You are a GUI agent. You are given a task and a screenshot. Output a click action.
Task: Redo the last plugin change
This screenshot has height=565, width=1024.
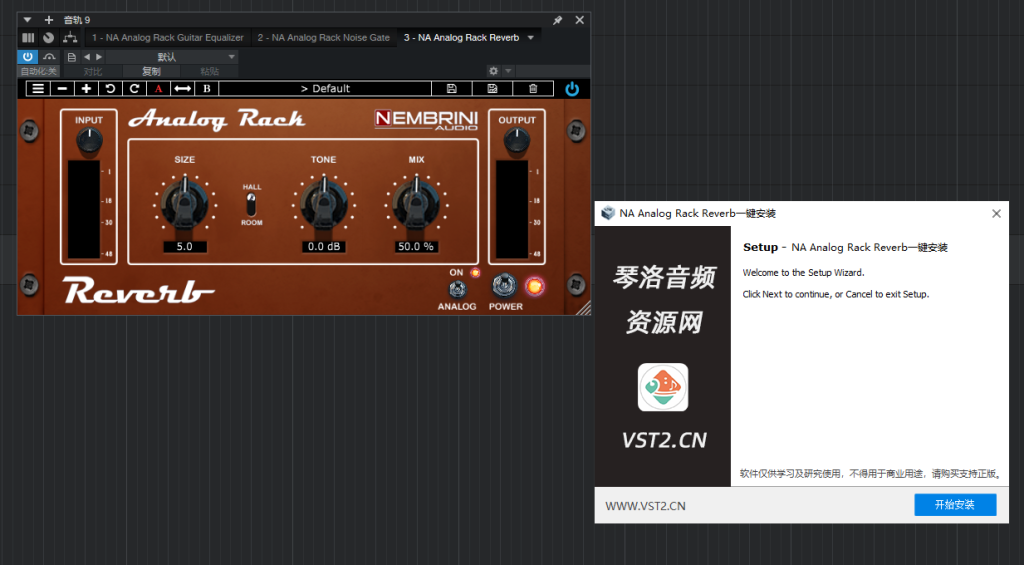(135, 89)
